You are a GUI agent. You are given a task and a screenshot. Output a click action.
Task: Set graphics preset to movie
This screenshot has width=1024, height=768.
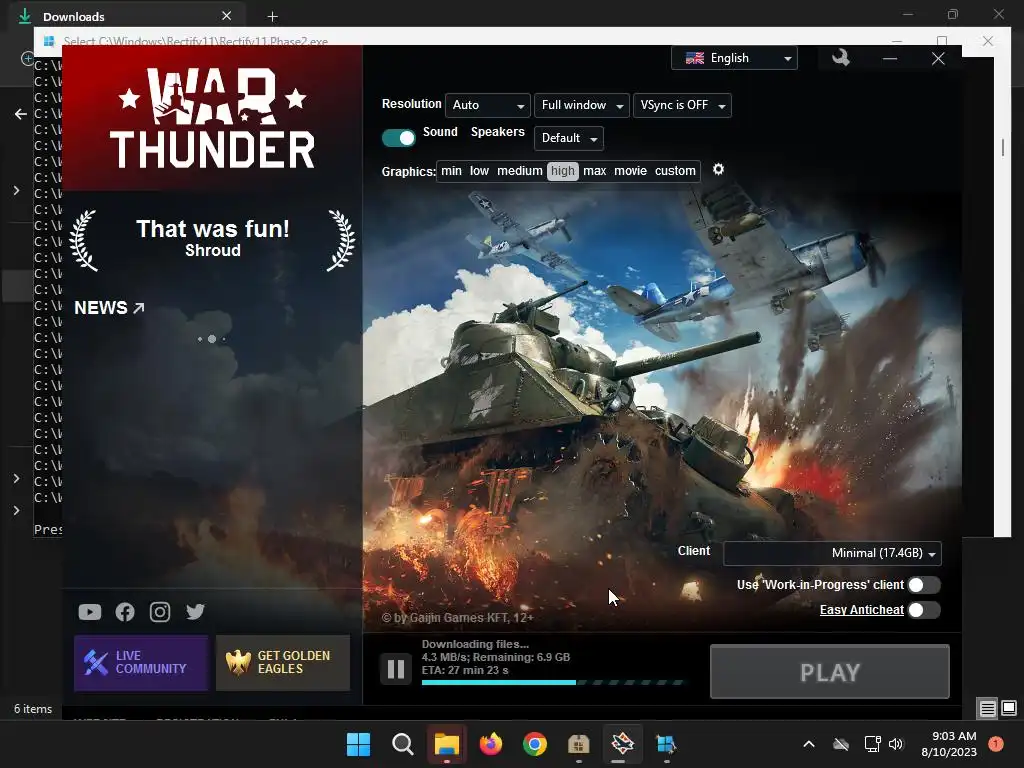(630, 171)
